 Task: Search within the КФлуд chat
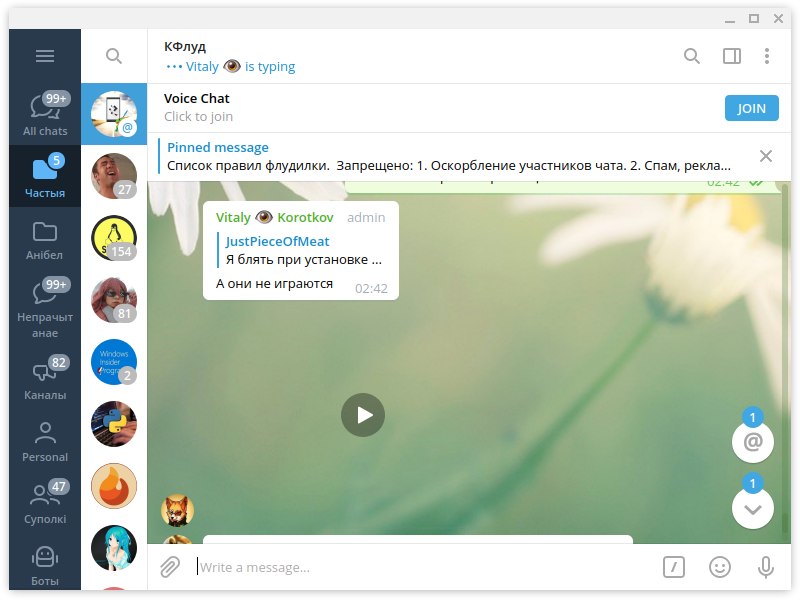pyautogui.click(x=691, y=56)
